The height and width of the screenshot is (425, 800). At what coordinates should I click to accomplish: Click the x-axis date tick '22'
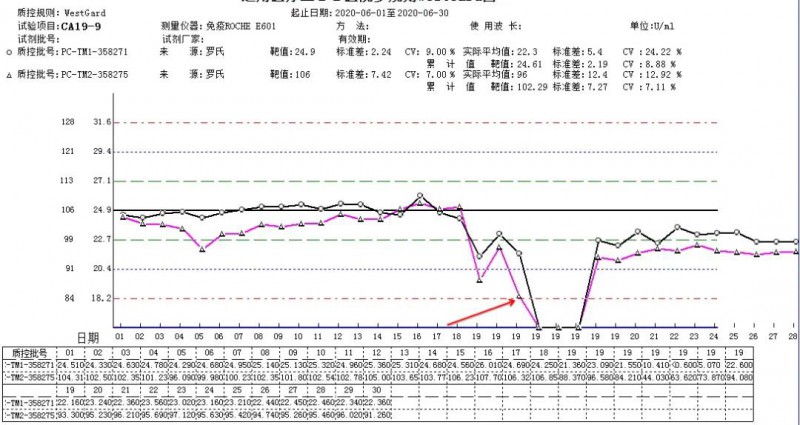pyautogui.click(x=674, y=337)
